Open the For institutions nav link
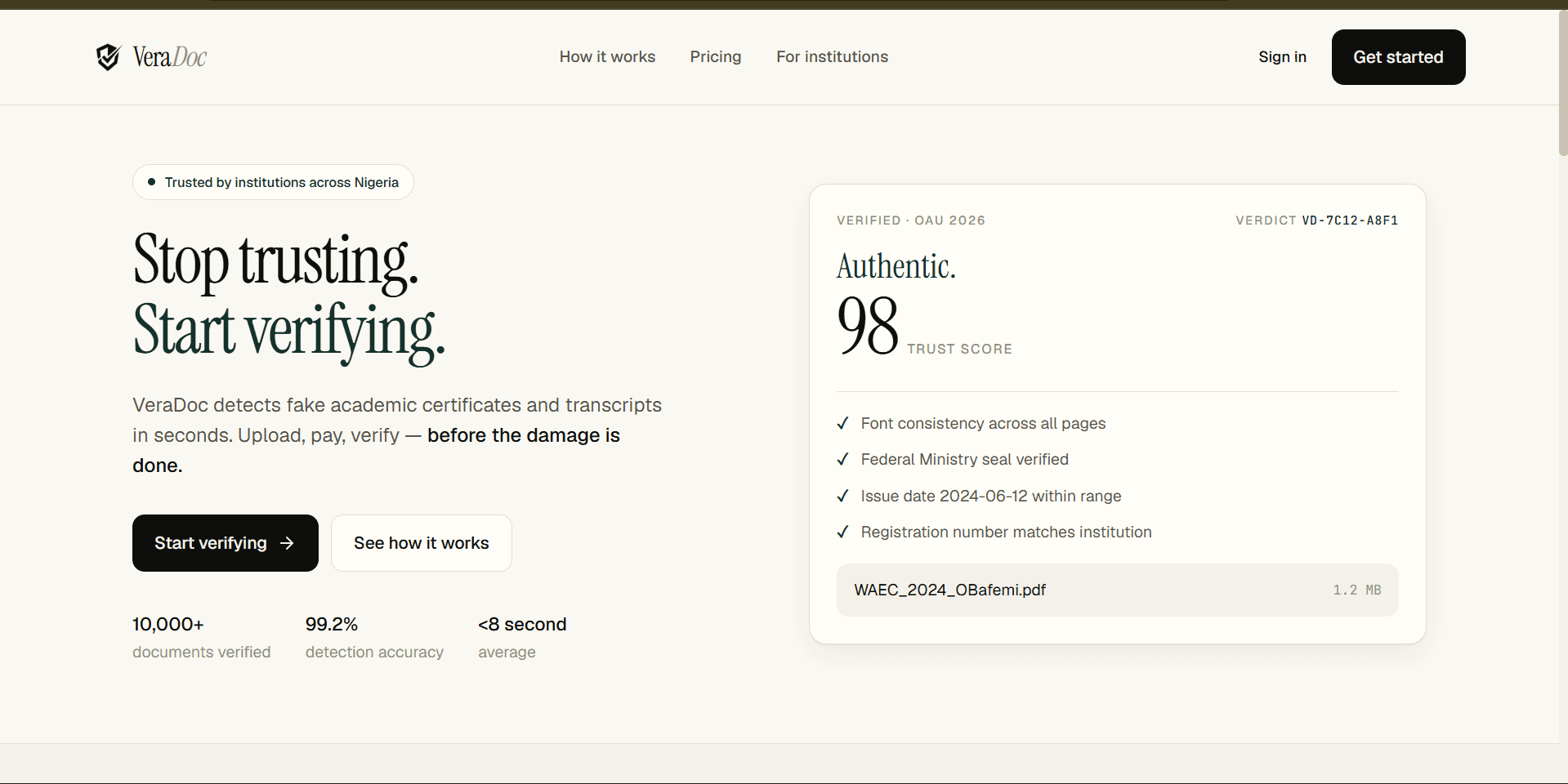This screenshot has width=1568, height=784. tap(832, 56)
